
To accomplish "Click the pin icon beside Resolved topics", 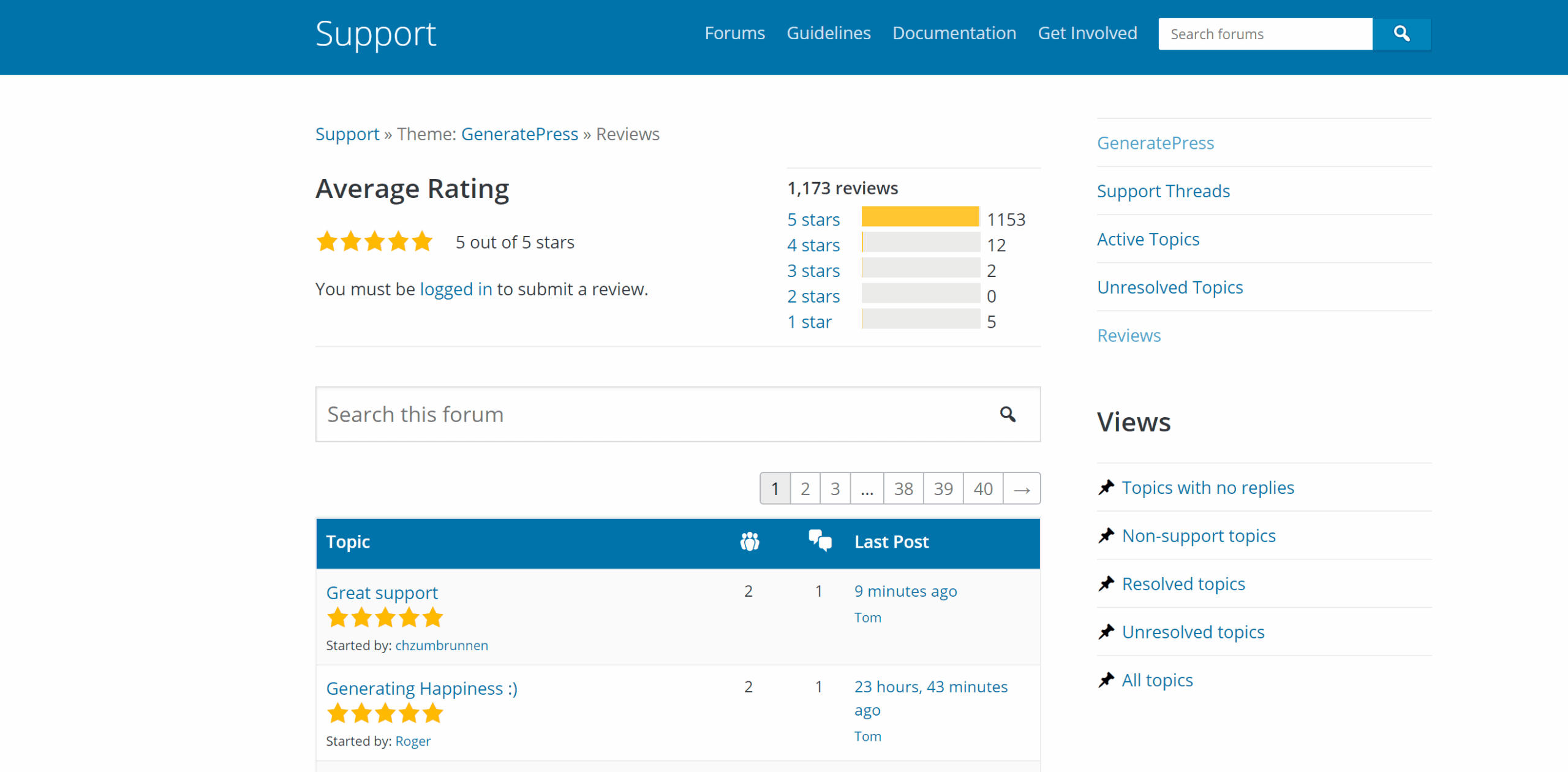I will tap(1106, 584).
